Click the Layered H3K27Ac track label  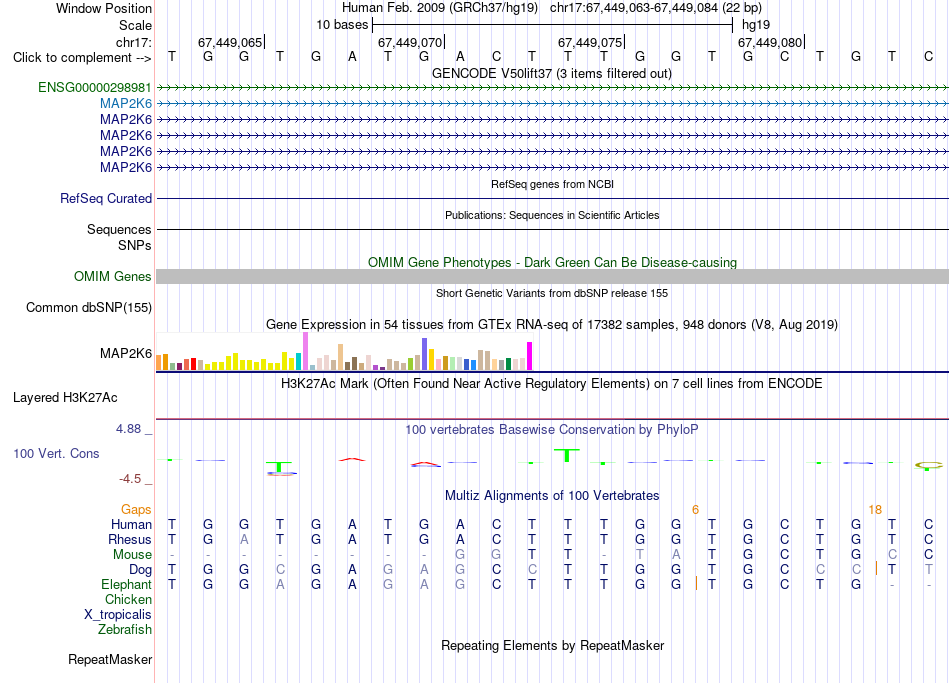[x=65, y=398]
